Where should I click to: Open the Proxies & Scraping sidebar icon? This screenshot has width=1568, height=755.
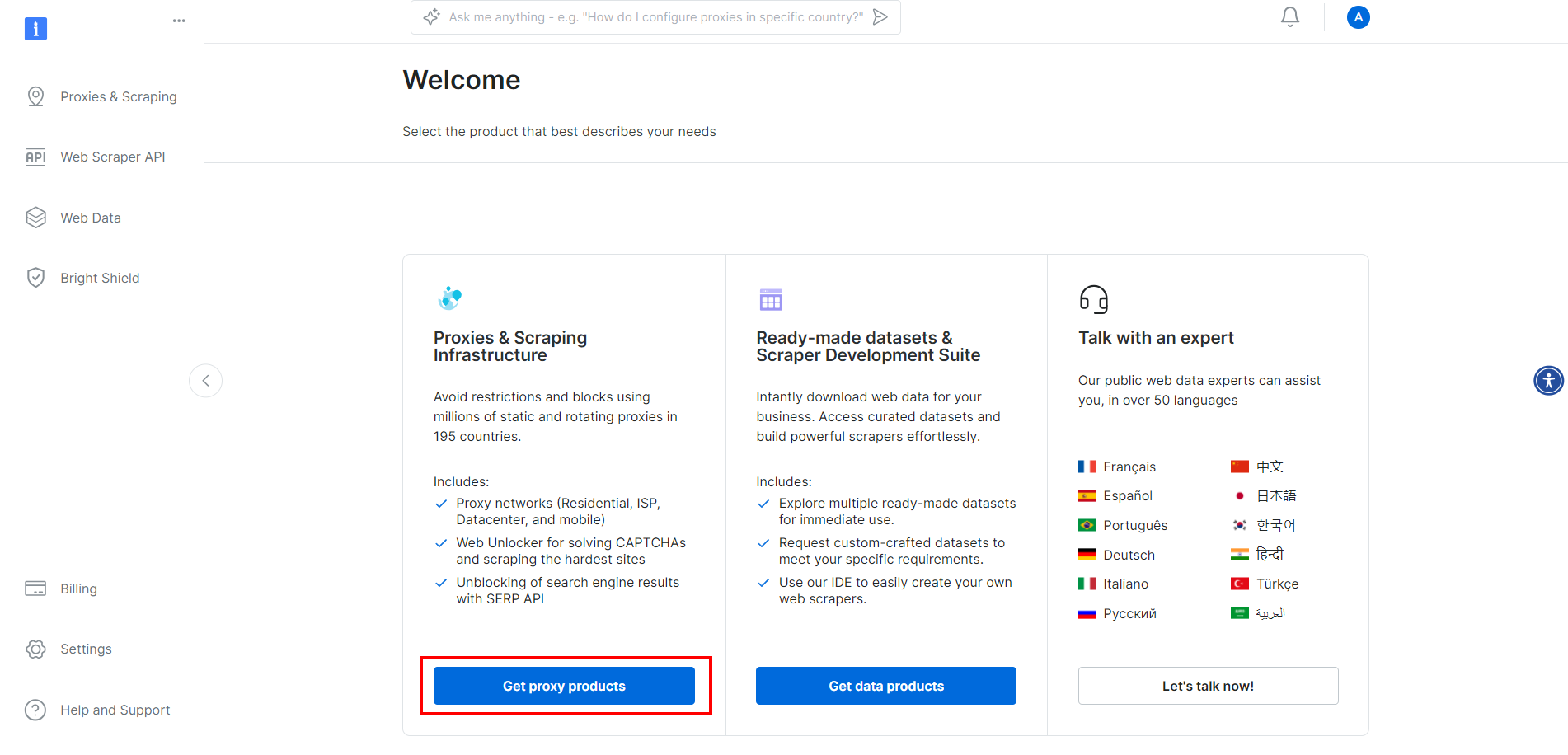click(35, 96)
